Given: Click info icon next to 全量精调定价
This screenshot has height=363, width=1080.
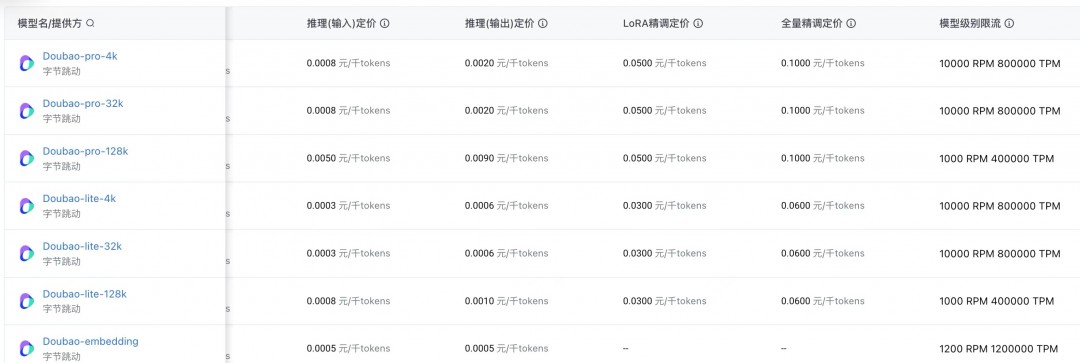Looking at the screenshot, I should 851,23.
